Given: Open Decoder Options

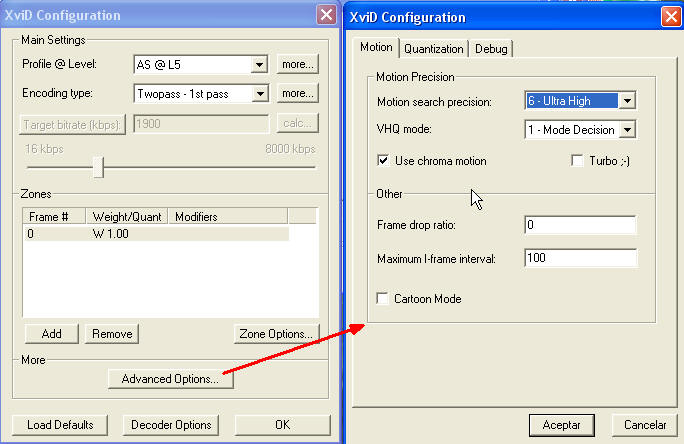Looking at the screenshot, I should [171, 425].
